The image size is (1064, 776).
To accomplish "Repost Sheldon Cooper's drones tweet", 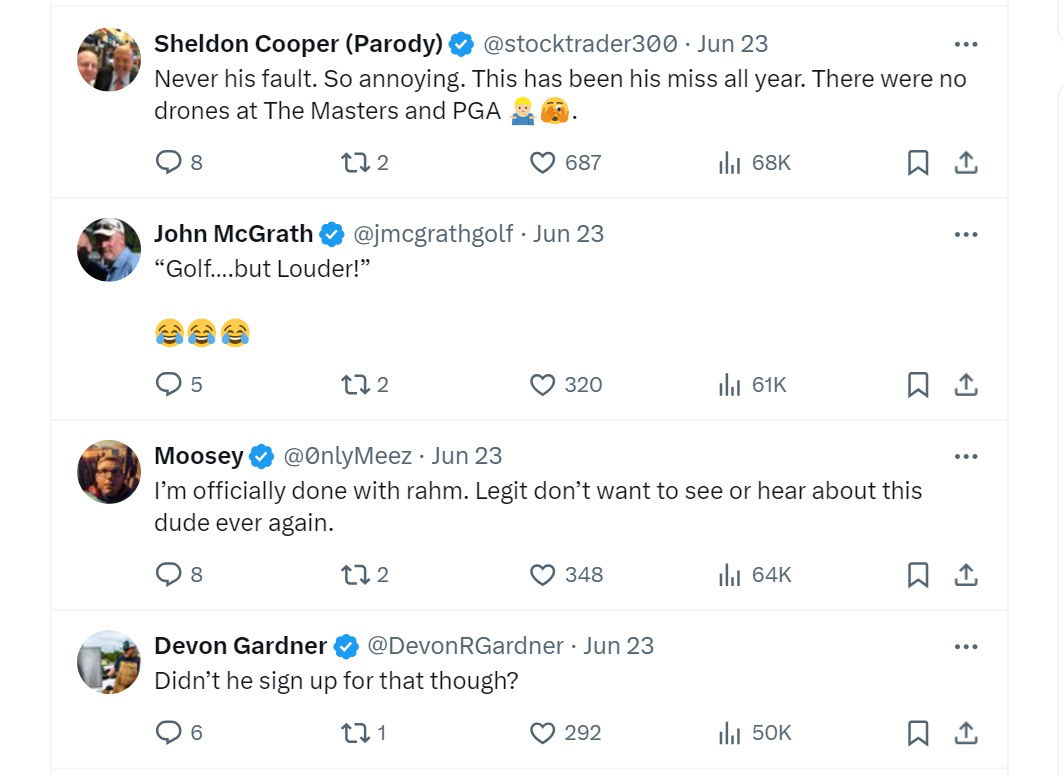I will pos(353,162).
